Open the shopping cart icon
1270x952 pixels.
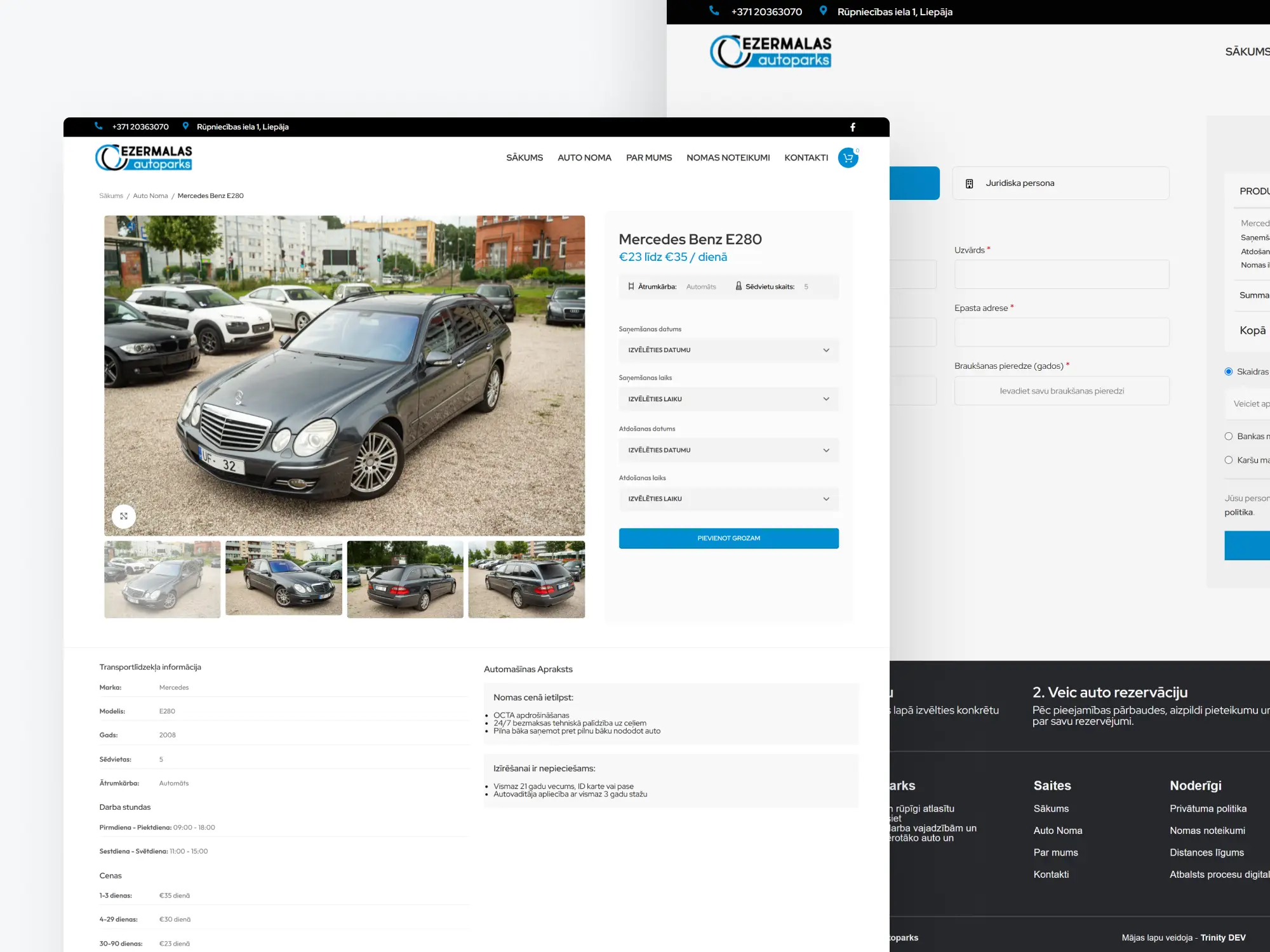(847, 158)
